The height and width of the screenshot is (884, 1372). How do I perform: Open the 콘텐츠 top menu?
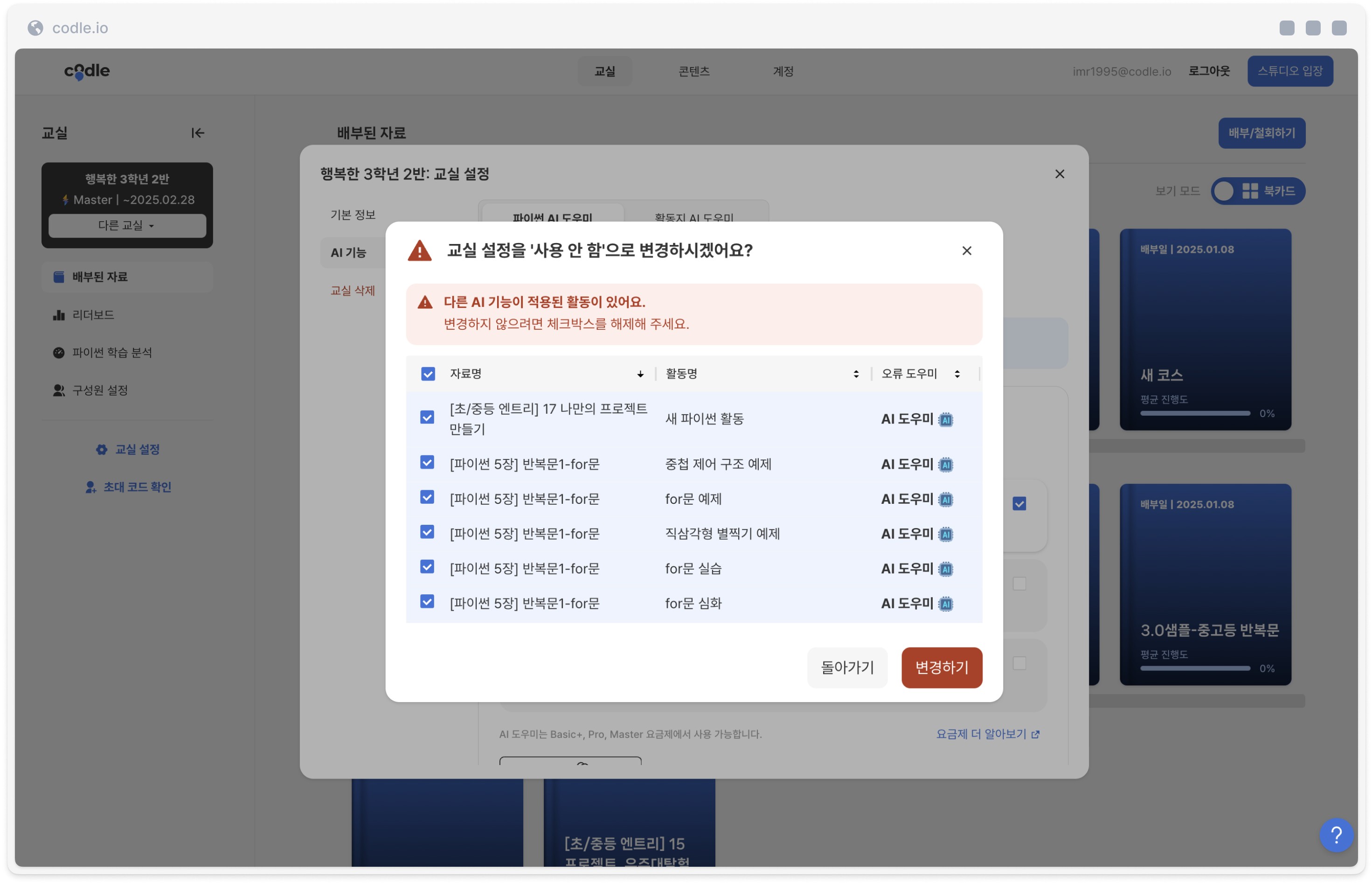(x=694, y=71)
